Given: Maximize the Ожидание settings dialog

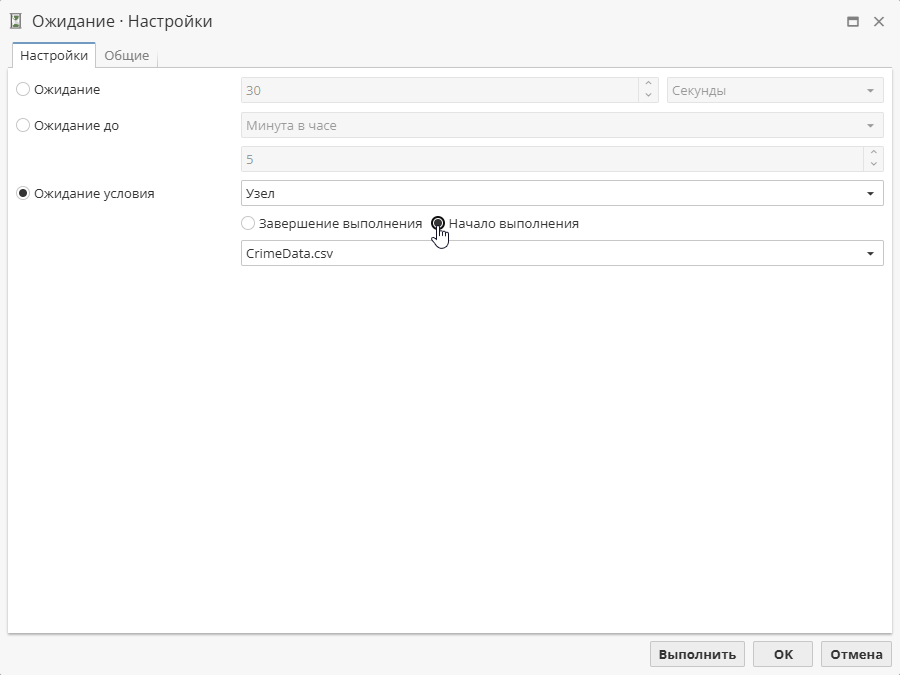Looking at the screenshot, I should tap(853, 20).
